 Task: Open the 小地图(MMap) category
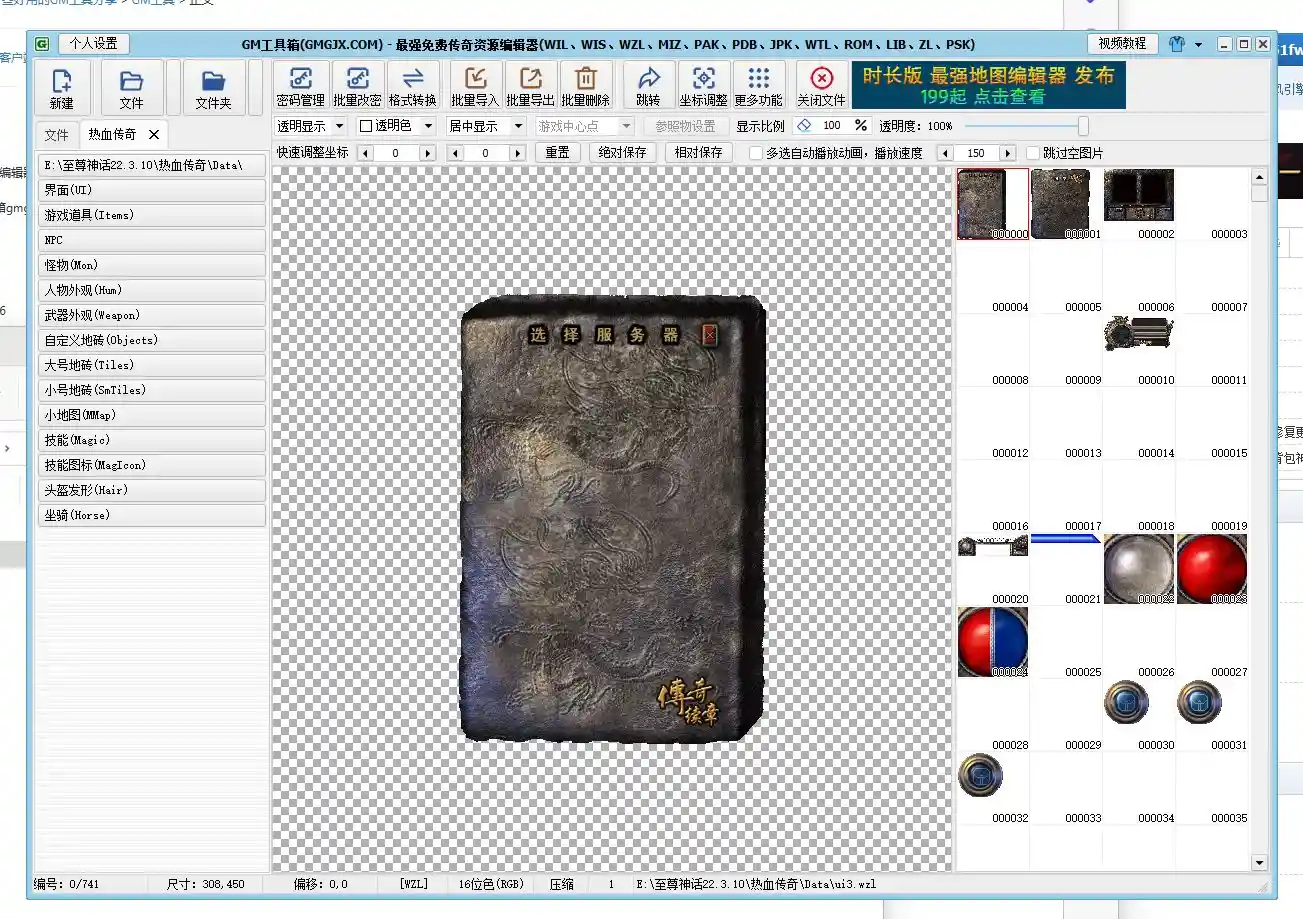(x=151, y=415)
